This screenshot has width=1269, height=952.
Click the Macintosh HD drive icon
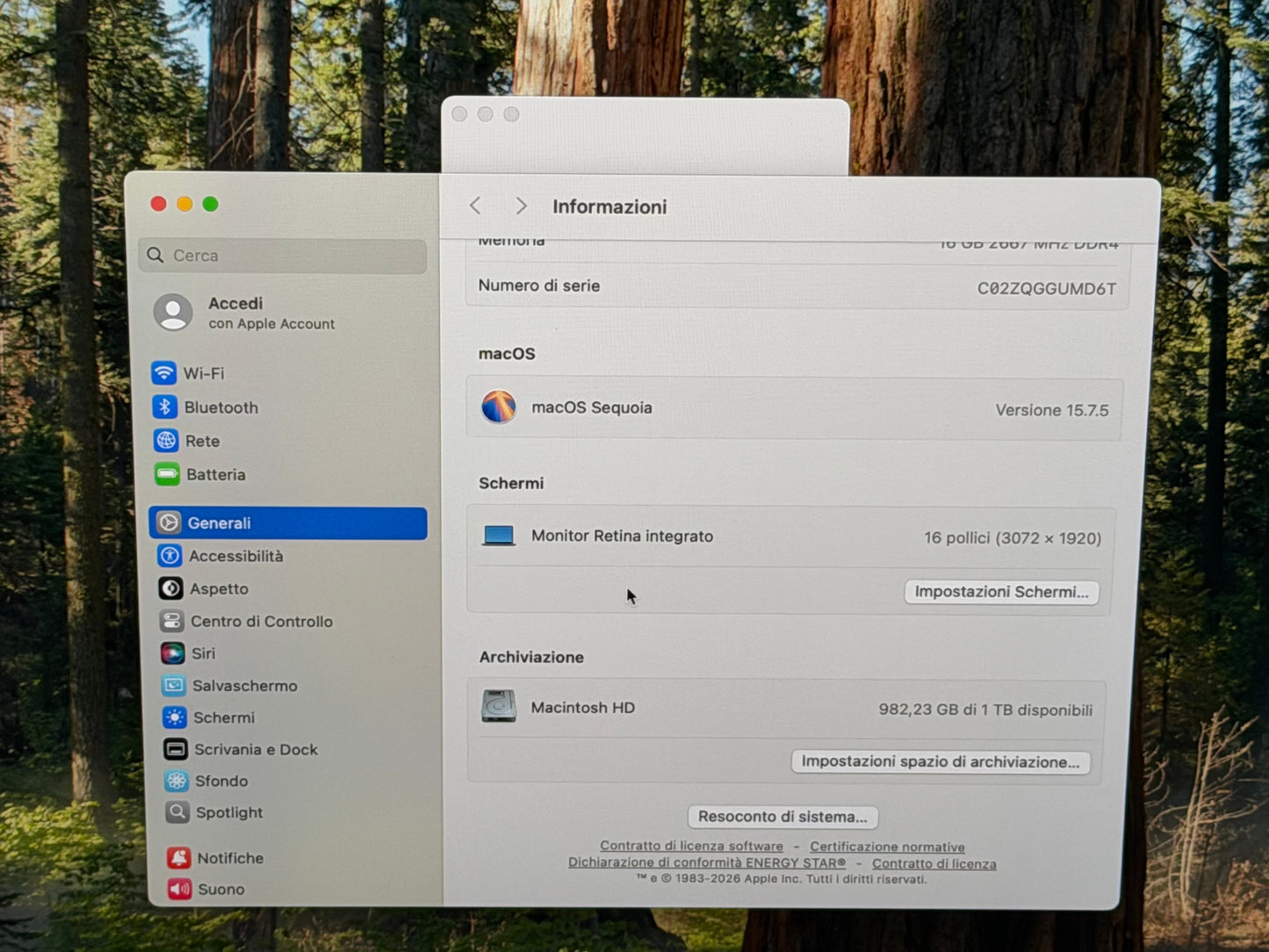click(498, 706)
